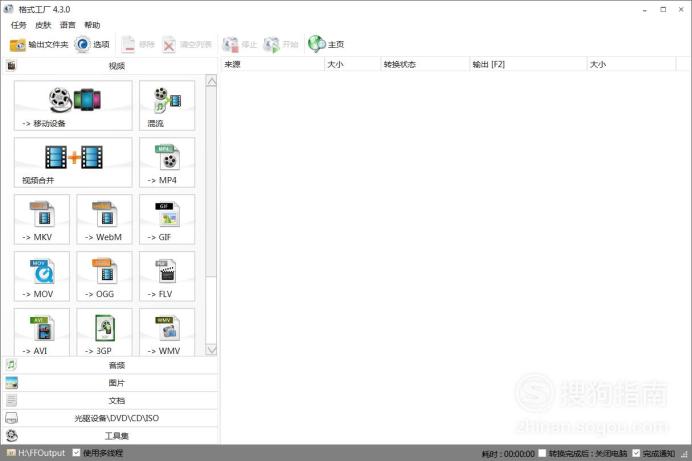692x461 pixels.
Task: Click the 转换状态 status column header
Action: [x=425, y=64]
